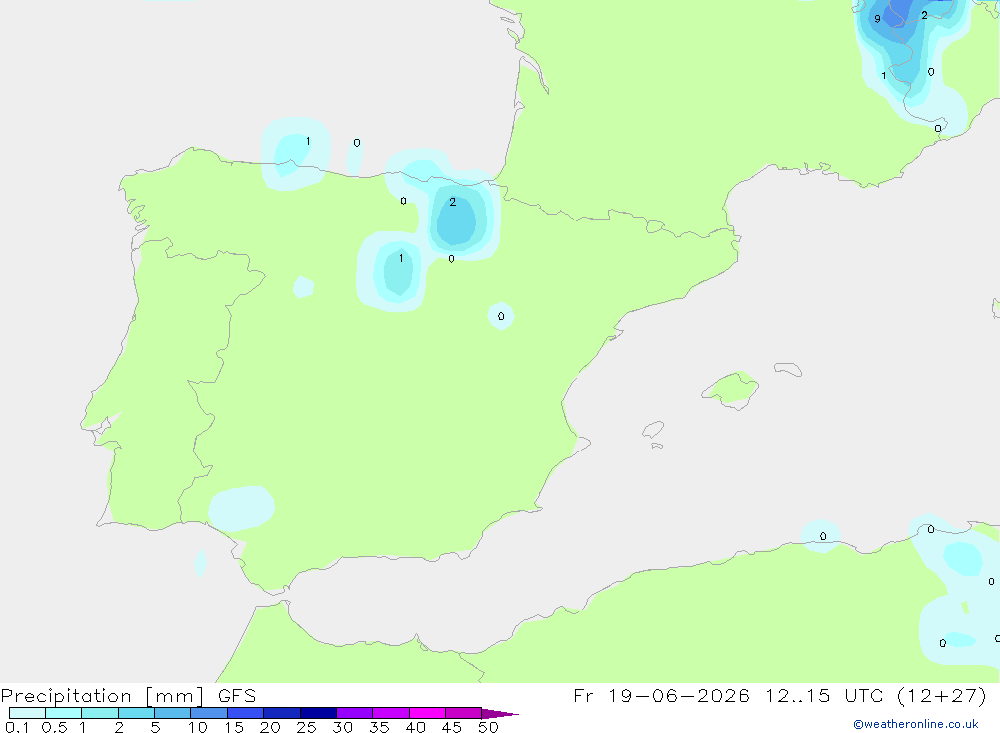Screen dimensions: 1000x733
Task: Click the '25' legend scale label
Action: point(306,727)
